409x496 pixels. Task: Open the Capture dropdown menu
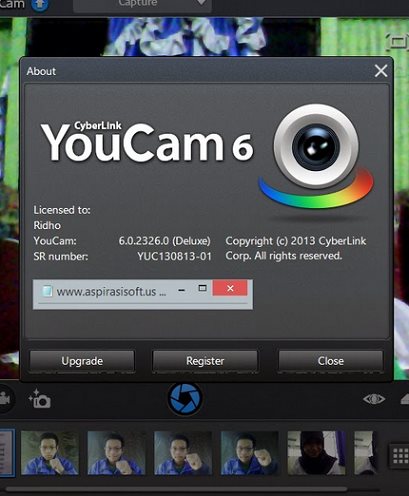pyautogui.click(x=142, y=5)
